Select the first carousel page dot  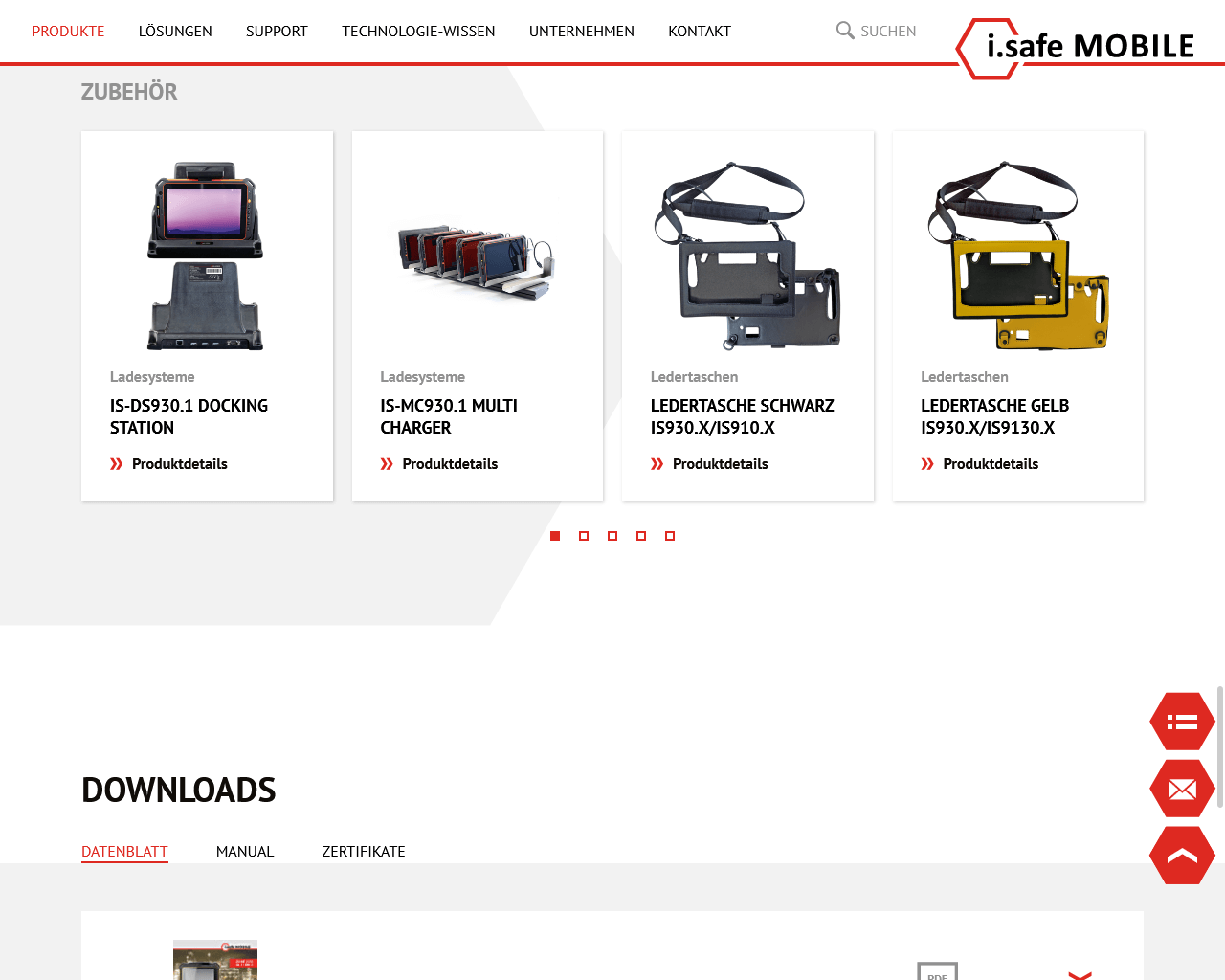pos(555,536)
